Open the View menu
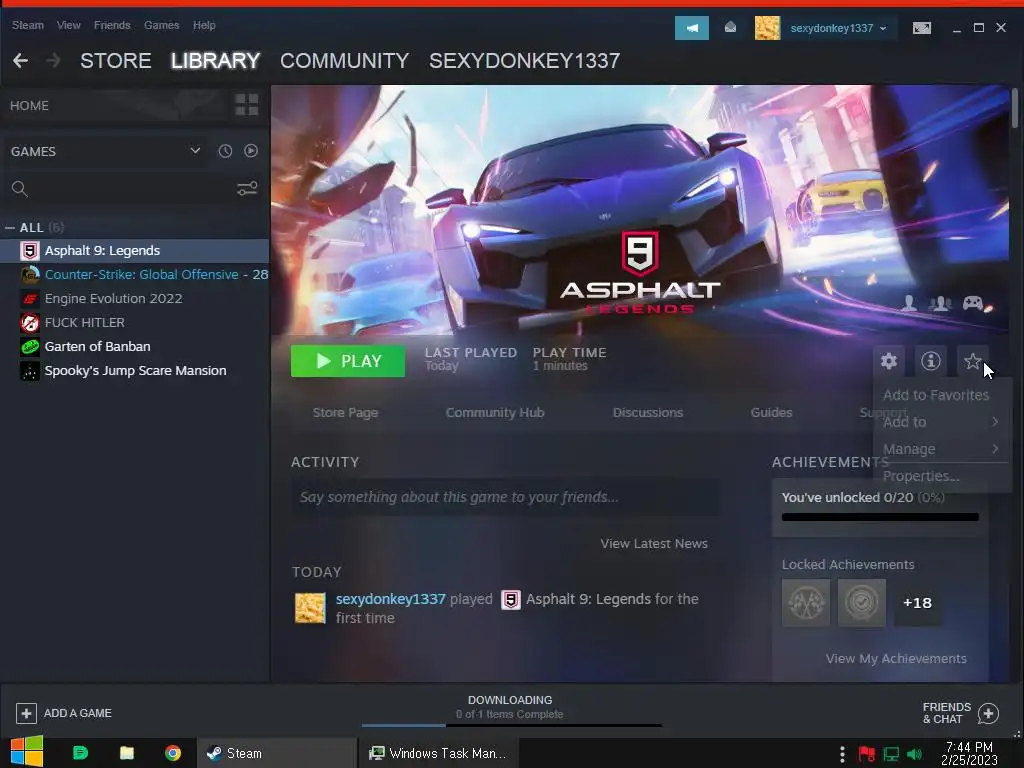The width and height of the screenshot is (1024, 768). pos(69,25)
